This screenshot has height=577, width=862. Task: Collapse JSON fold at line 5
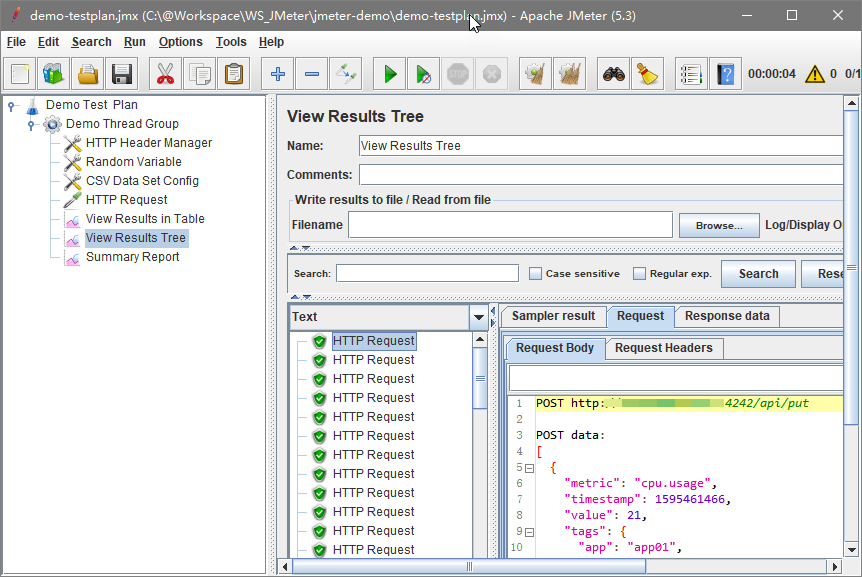529,469
